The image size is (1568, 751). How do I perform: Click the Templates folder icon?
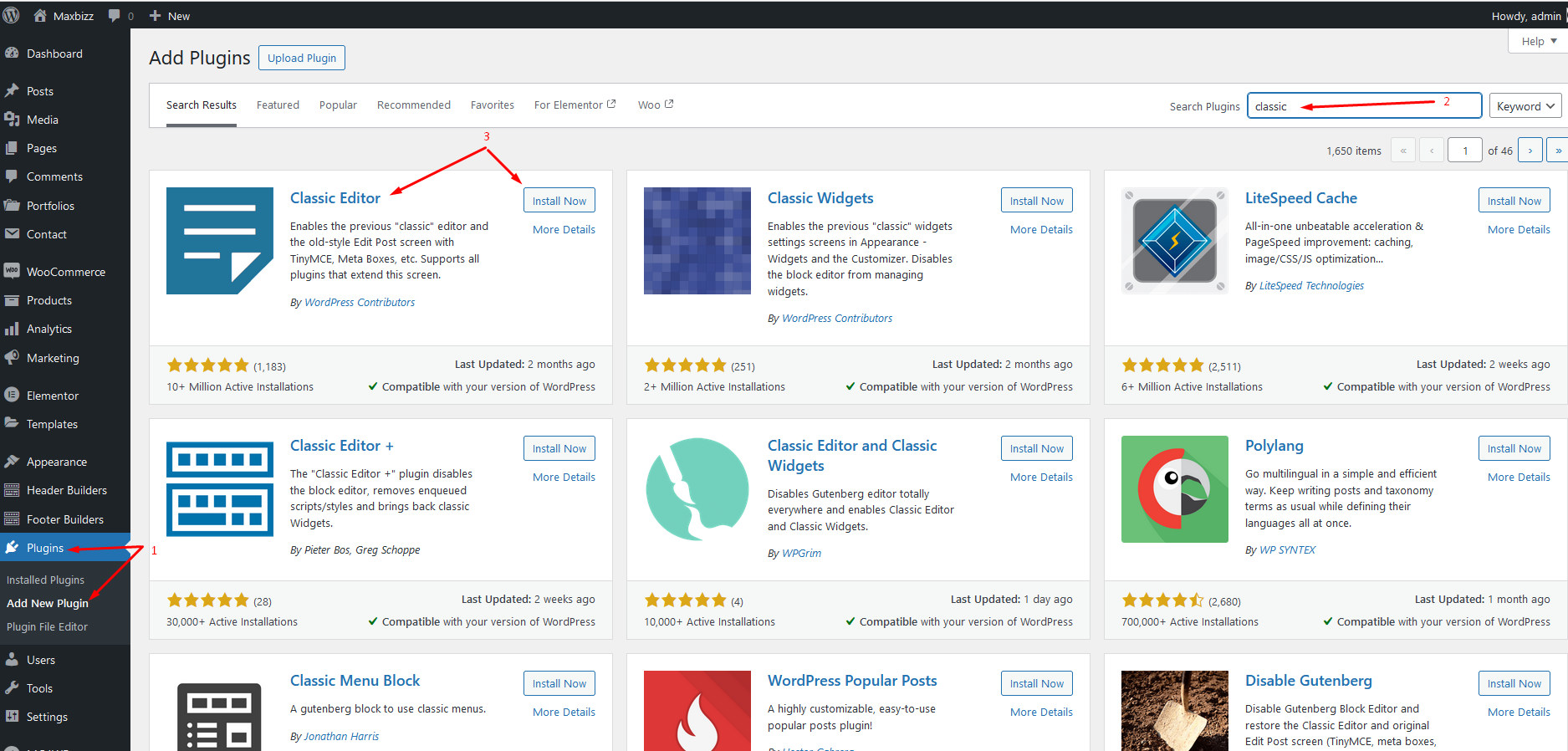click(12, 424)
